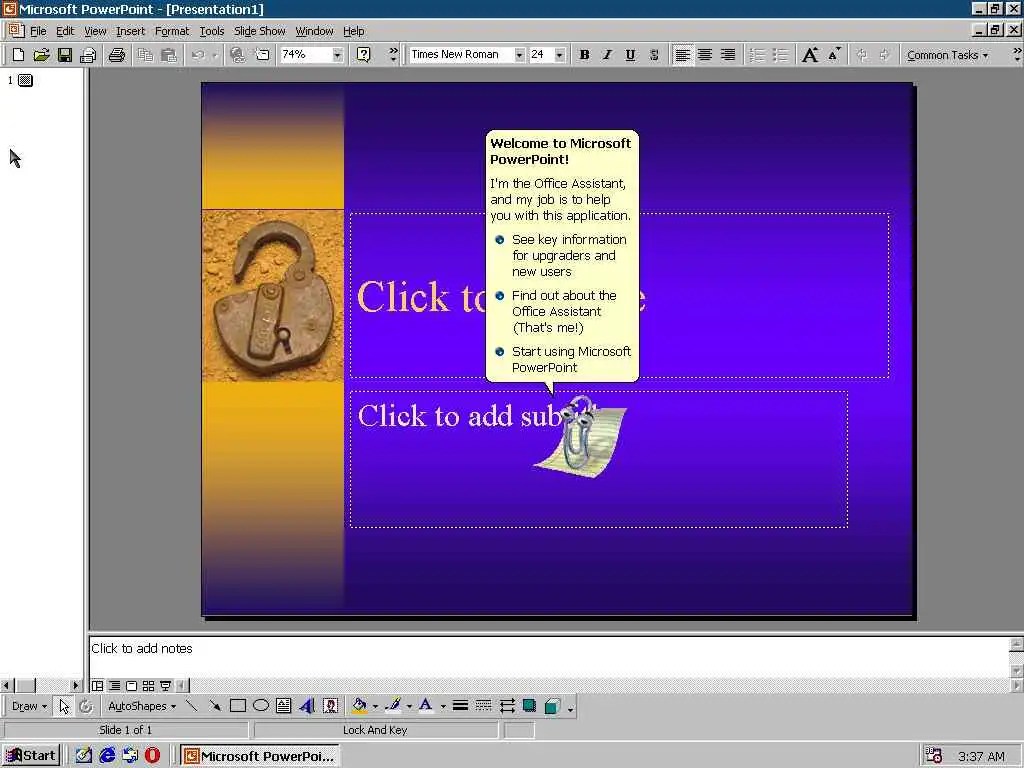Click the Insert Hyperlink globe icon
This screenshot has width=1024, height=768.
pyautogui.click(x=238, y=55)
